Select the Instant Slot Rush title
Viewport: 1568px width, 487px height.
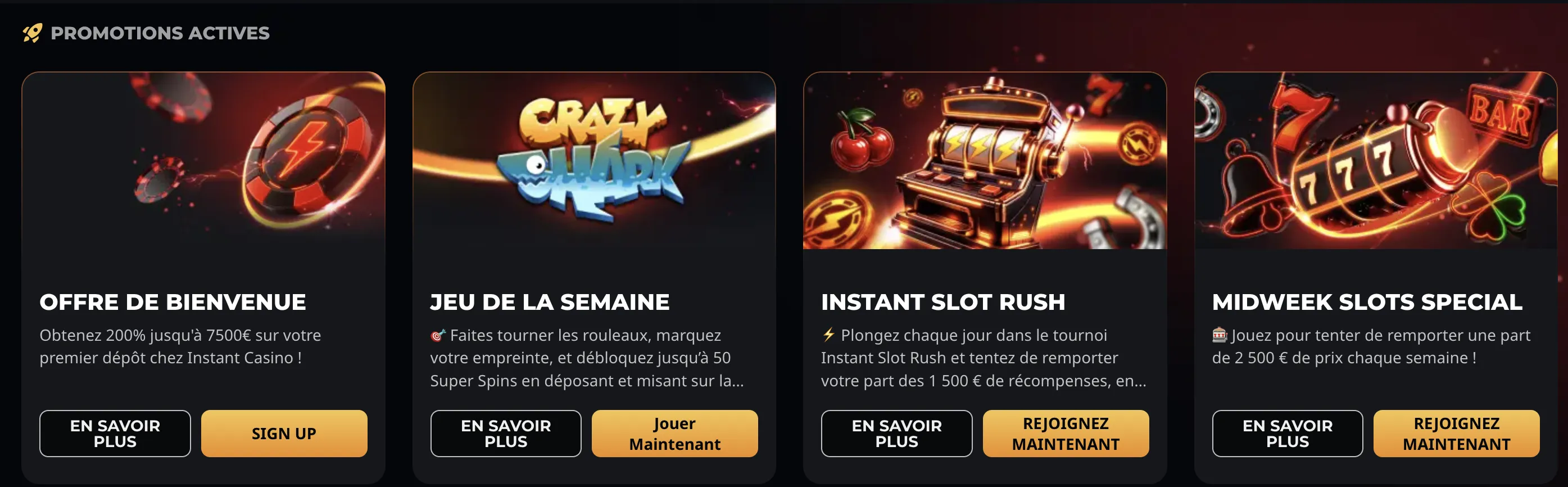pos(943,302)
